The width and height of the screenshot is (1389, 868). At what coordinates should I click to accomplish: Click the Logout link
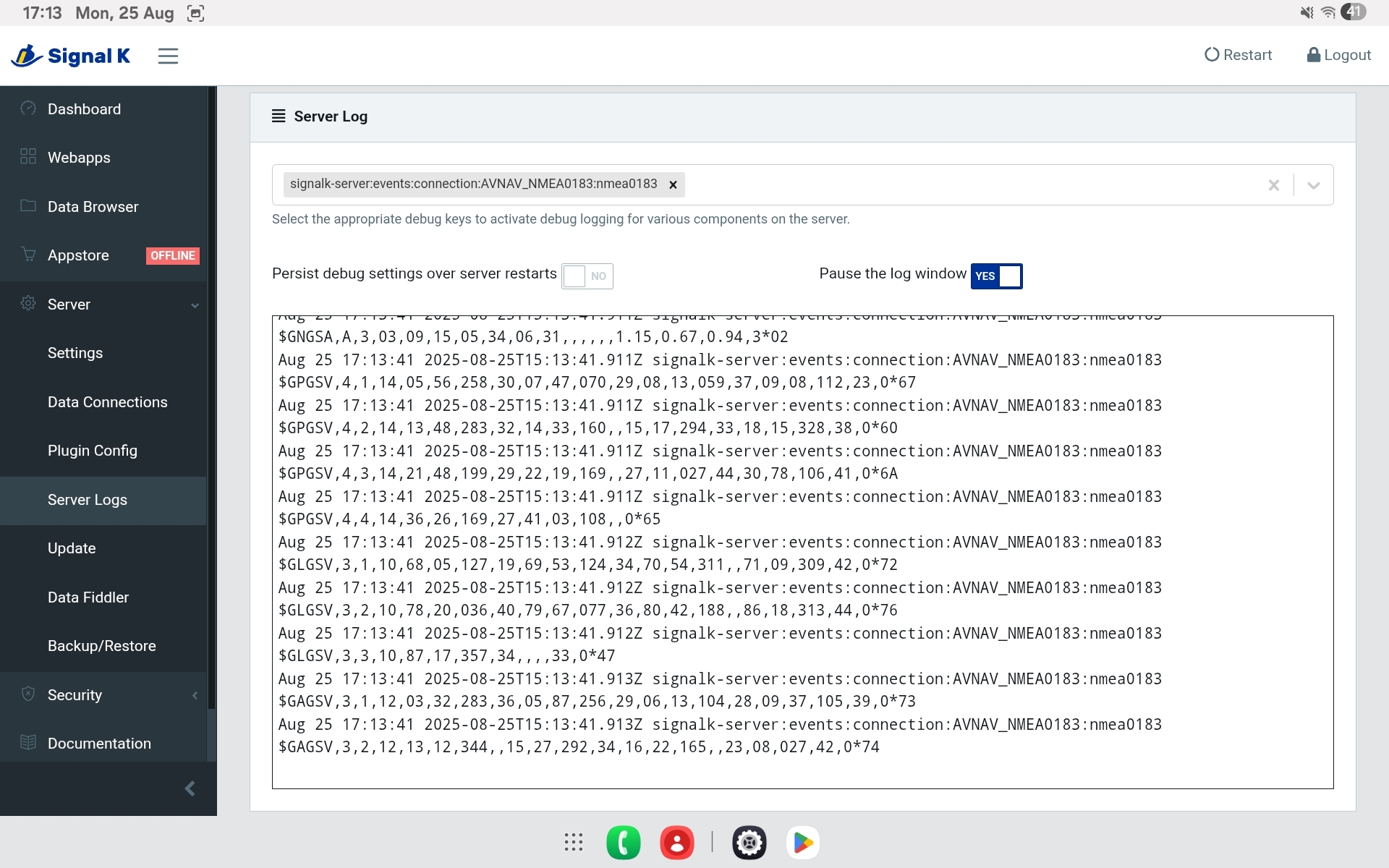coord(1338,55)
